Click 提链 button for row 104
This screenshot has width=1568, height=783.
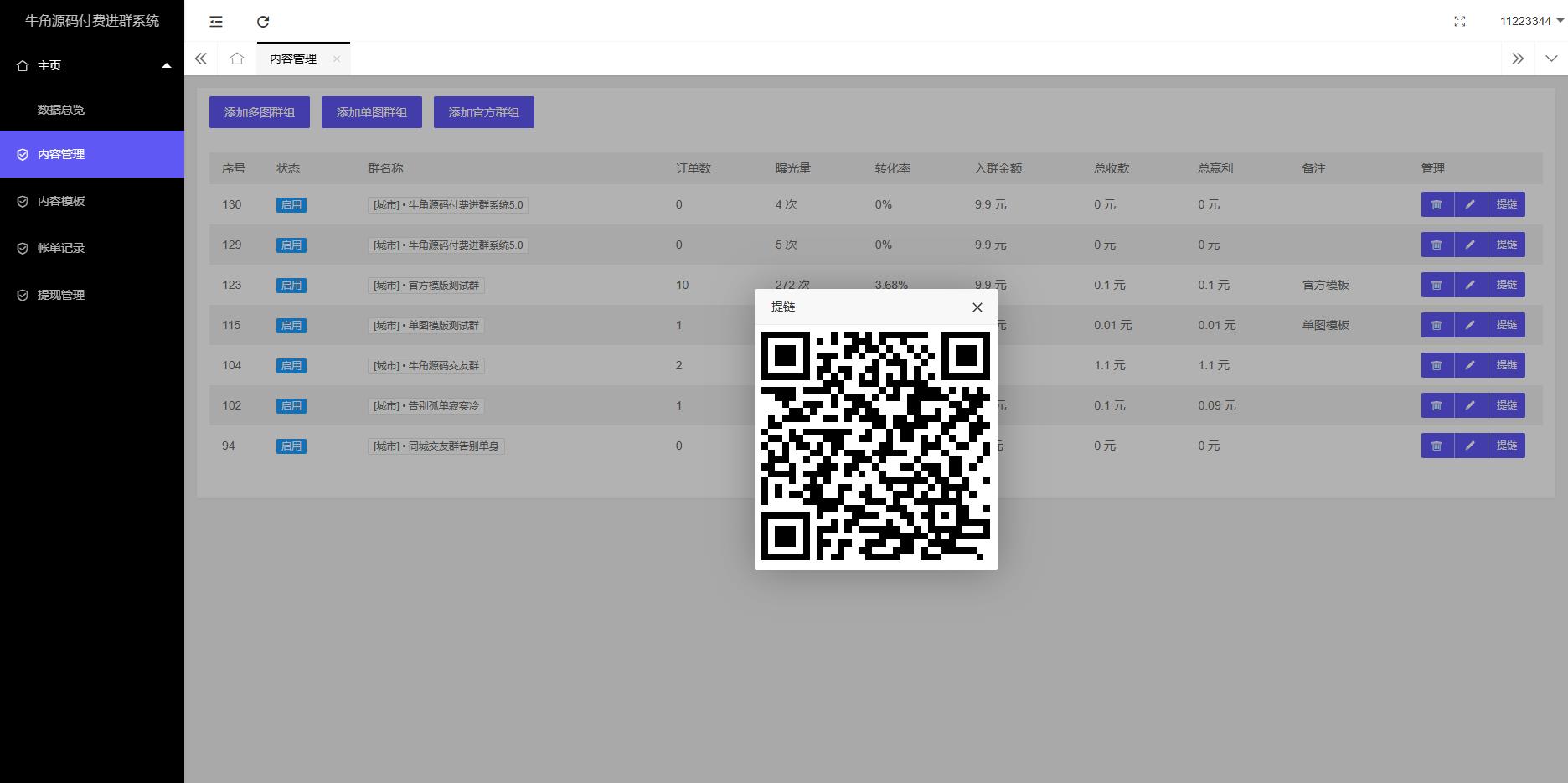pos(1507,365)
